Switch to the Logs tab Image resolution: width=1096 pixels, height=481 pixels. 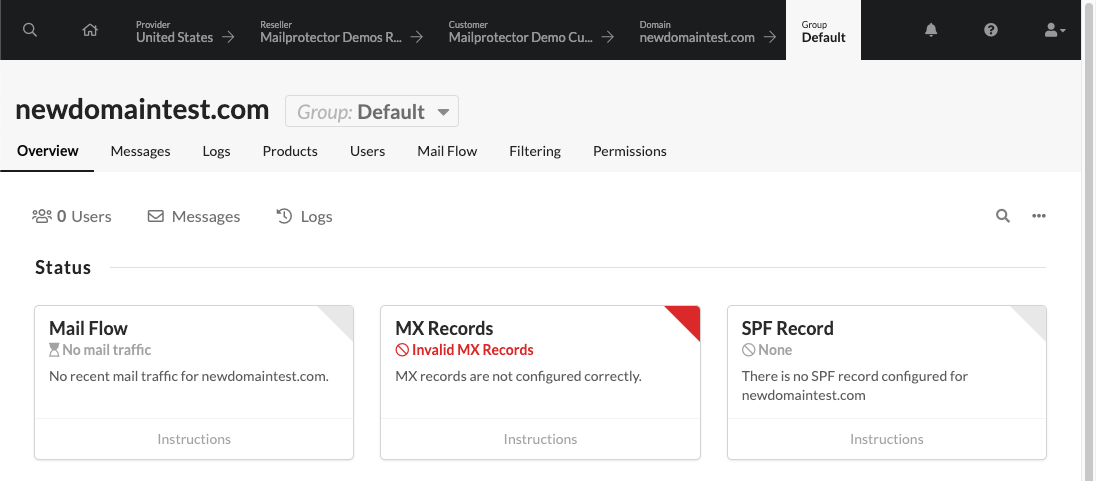[x=217, y=151]
